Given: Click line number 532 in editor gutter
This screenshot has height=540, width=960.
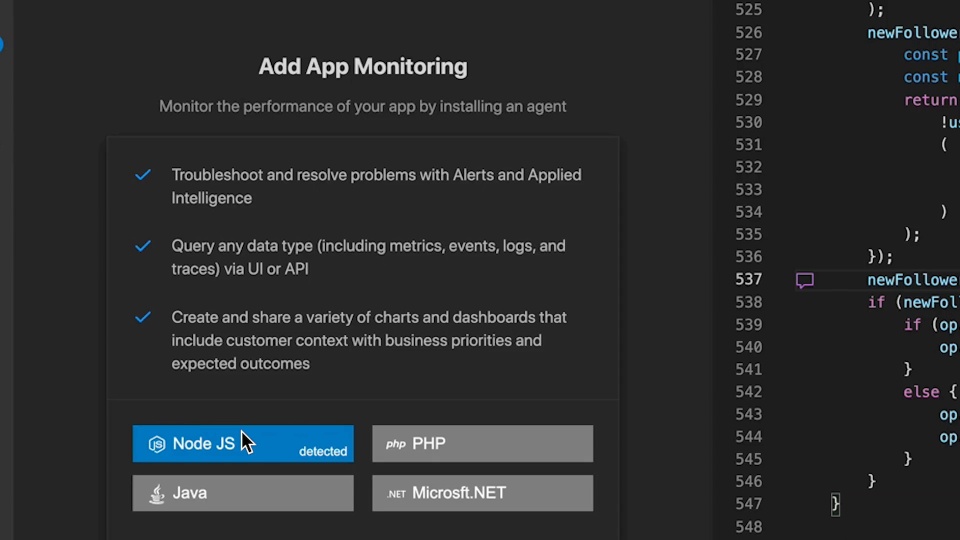Looking at the screenshot, I should (x=748, y=167).
